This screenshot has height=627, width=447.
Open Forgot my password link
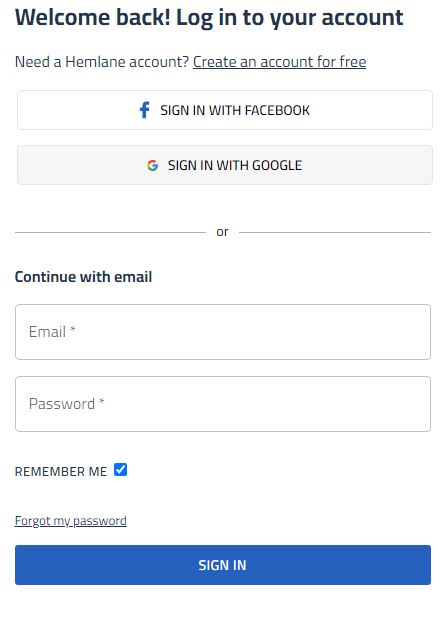(71, 521)
